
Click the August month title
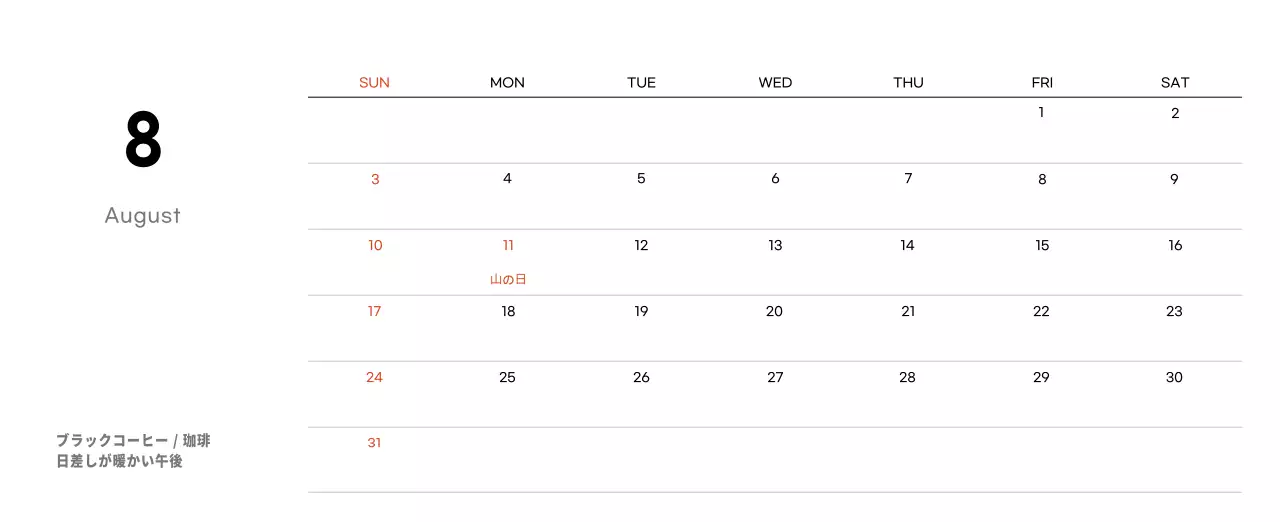143,216
